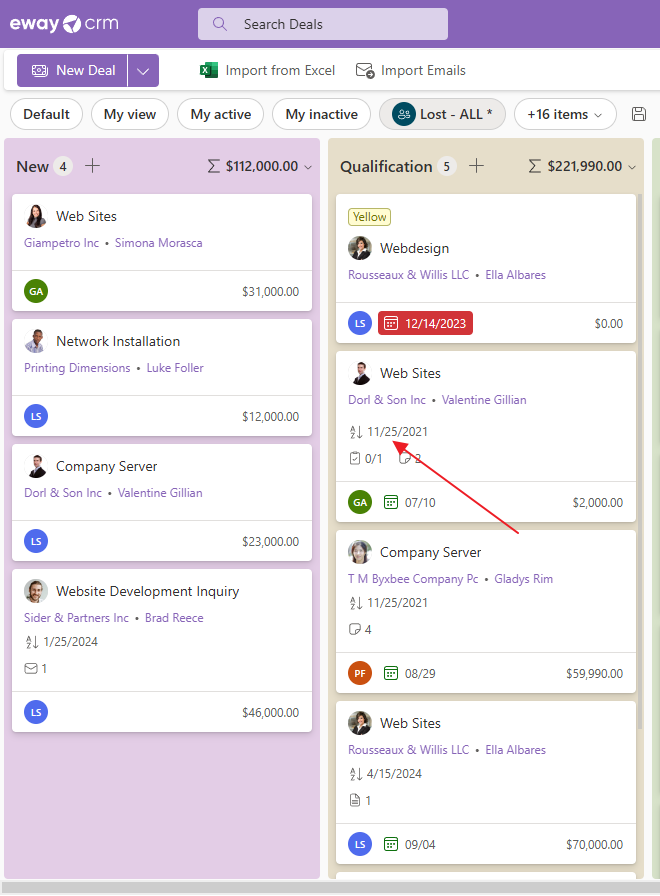Screen dimensions: 660x896
Task: Click the GA owner badge on $31,000.00 card
Action: (x=36, y=291)
